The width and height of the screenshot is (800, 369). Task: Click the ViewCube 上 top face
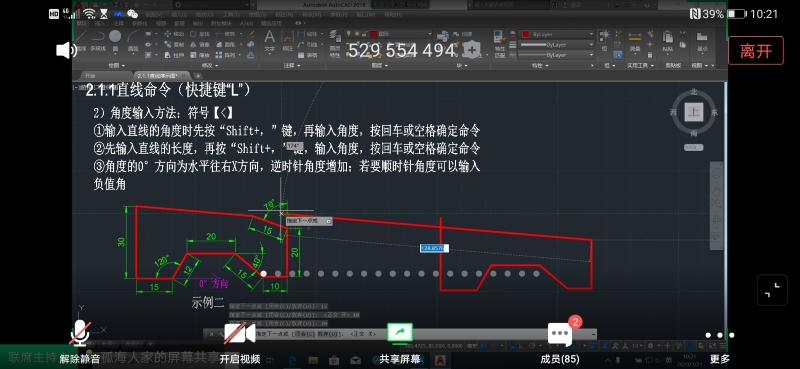[693, 112]
